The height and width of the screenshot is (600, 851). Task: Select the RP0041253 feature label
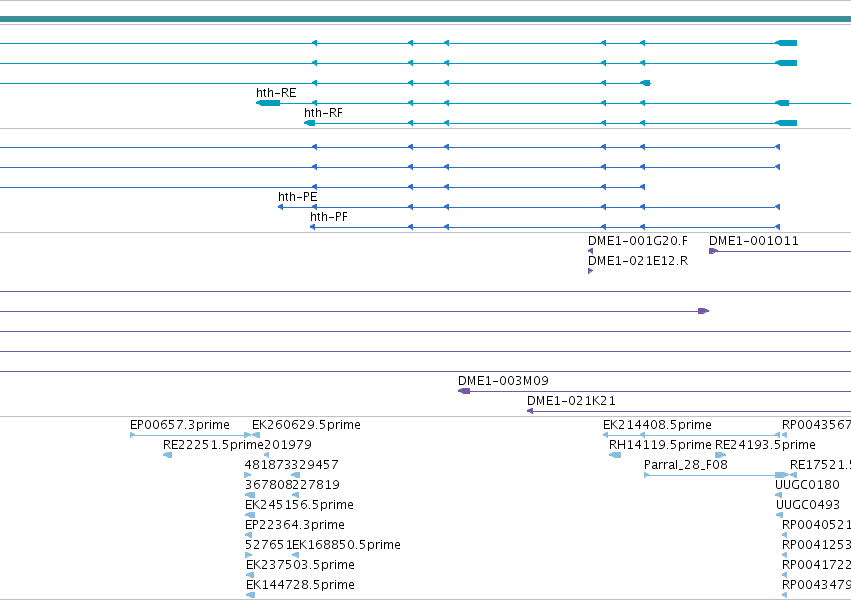pyautogui.click(x=816, y=545)
